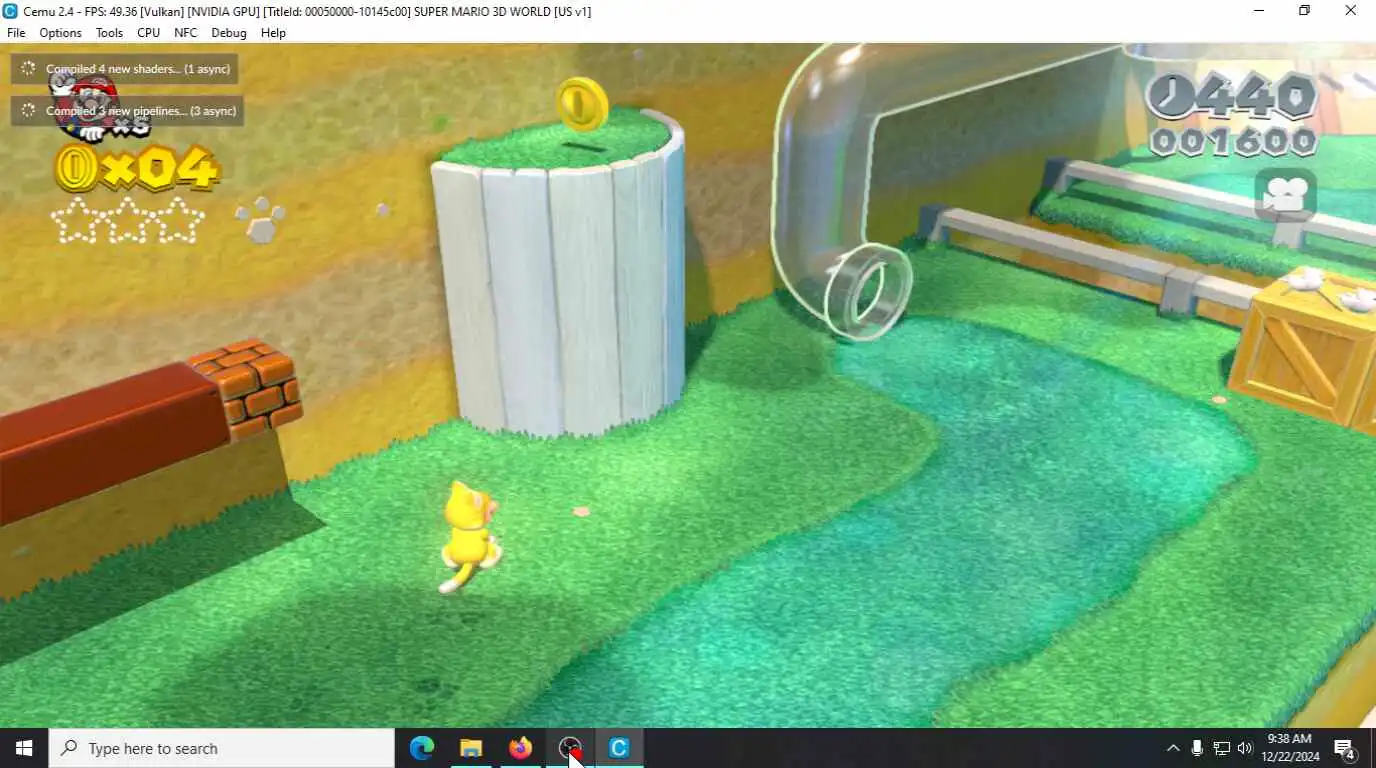The width and height of the screenshot is (1376, 768).
Task: Click the timer clock icon
Action: tap(1171, 98)
